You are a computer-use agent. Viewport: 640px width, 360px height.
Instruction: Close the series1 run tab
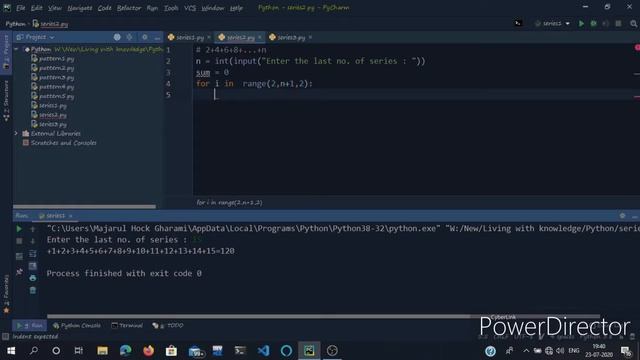pos(70,216)
